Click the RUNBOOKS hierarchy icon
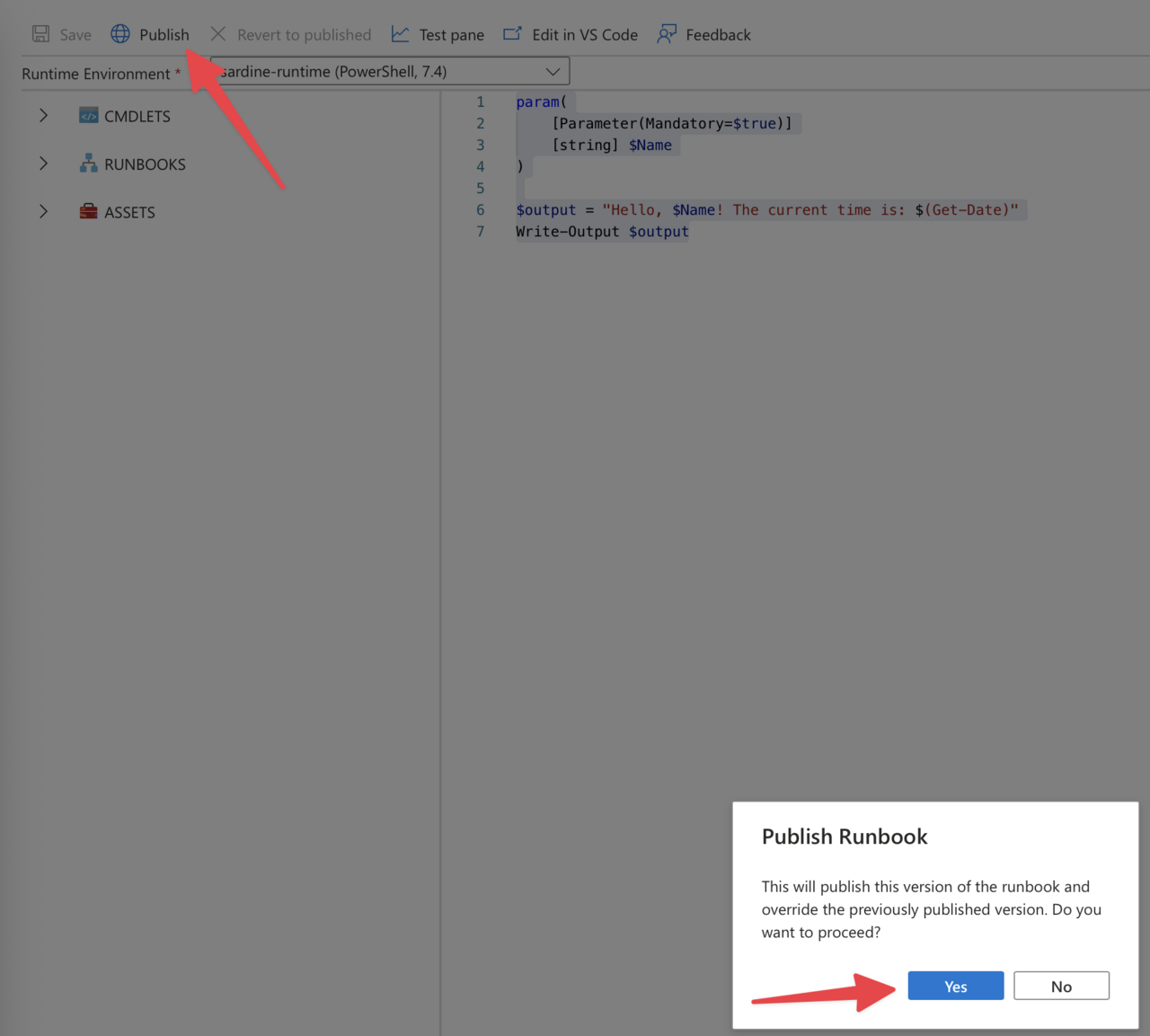This screenshot has width=1150, height=1036. point(88,164)
